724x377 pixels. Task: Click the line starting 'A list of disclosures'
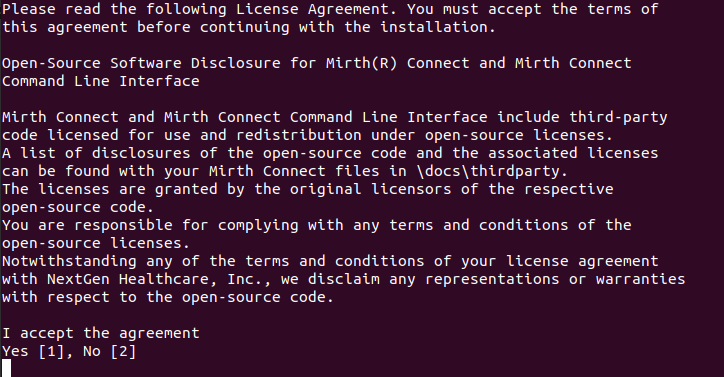[x=330, y=153]
